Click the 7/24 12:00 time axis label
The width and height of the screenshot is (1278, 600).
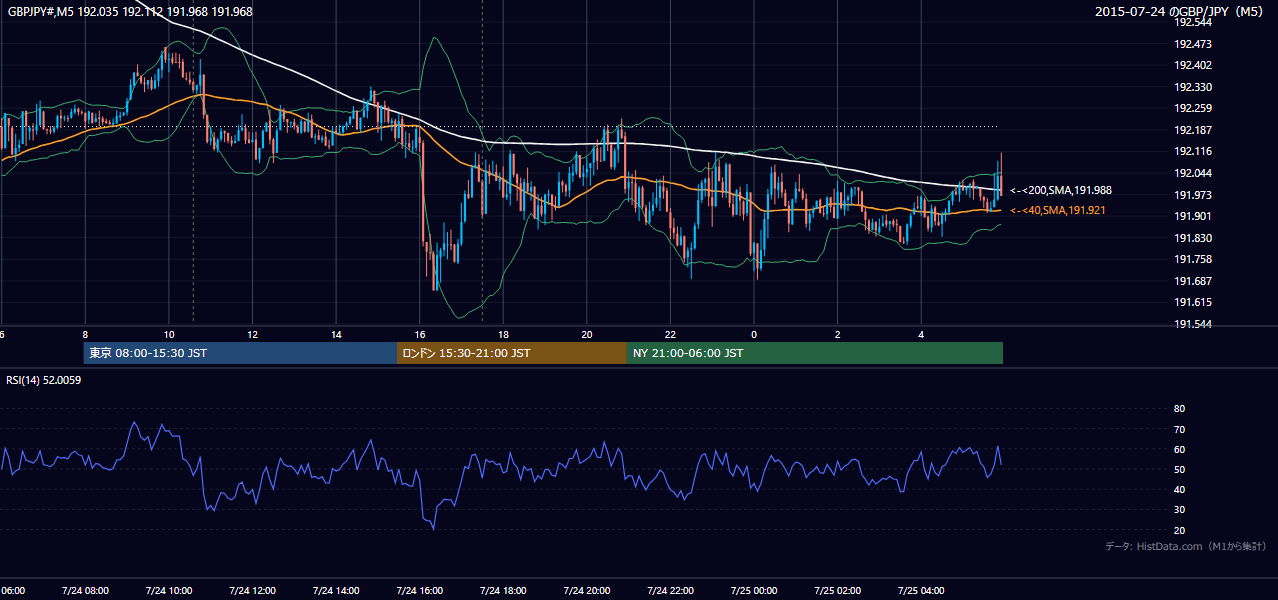pyautogui.click(x=252, y=590)
